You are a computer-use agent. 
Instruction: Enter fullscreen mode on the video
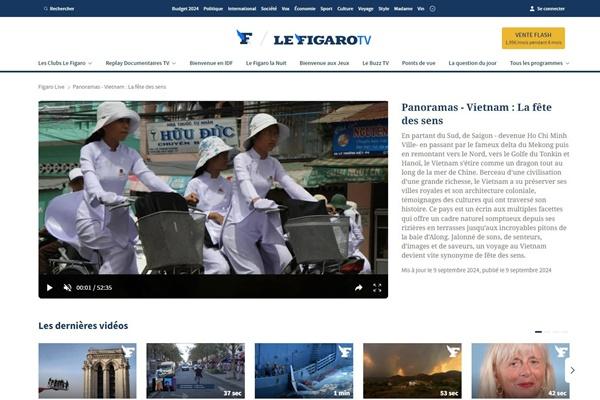(377, 287)
